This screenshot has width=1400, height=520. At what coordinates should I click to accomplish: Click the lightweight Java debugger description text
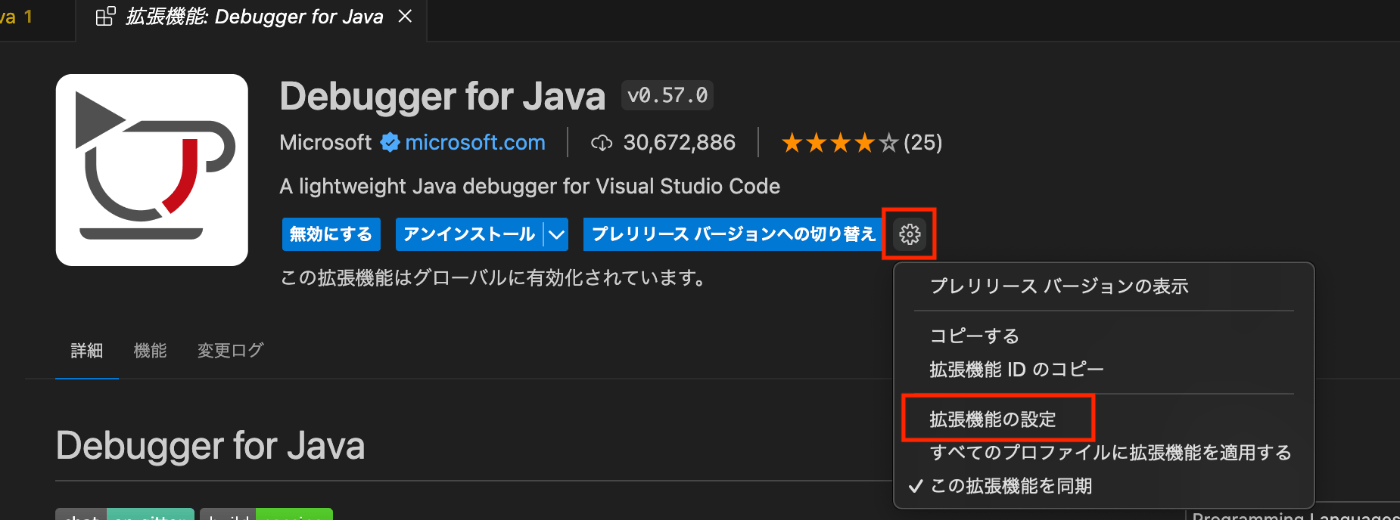530,187
